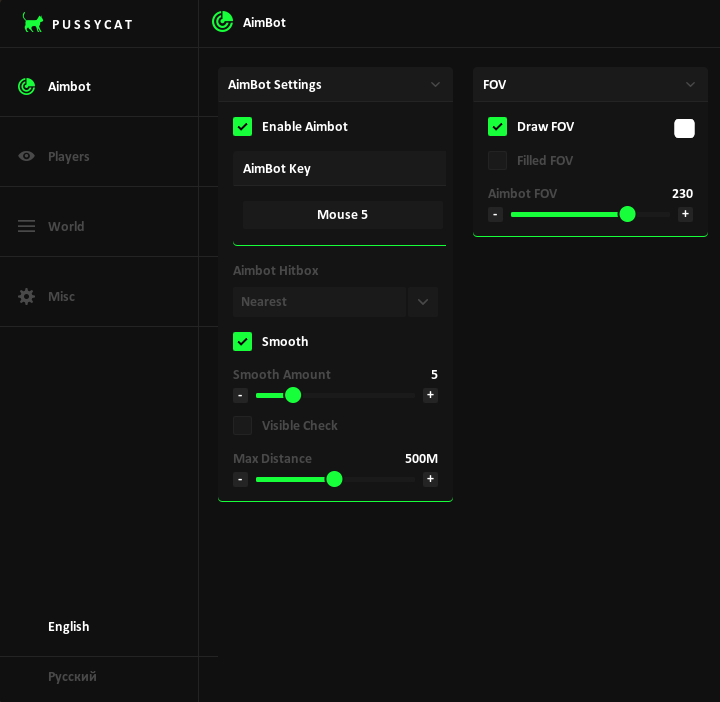Toggle the Smooth checkbox
The image size is (720, 702).
(242, 342)
